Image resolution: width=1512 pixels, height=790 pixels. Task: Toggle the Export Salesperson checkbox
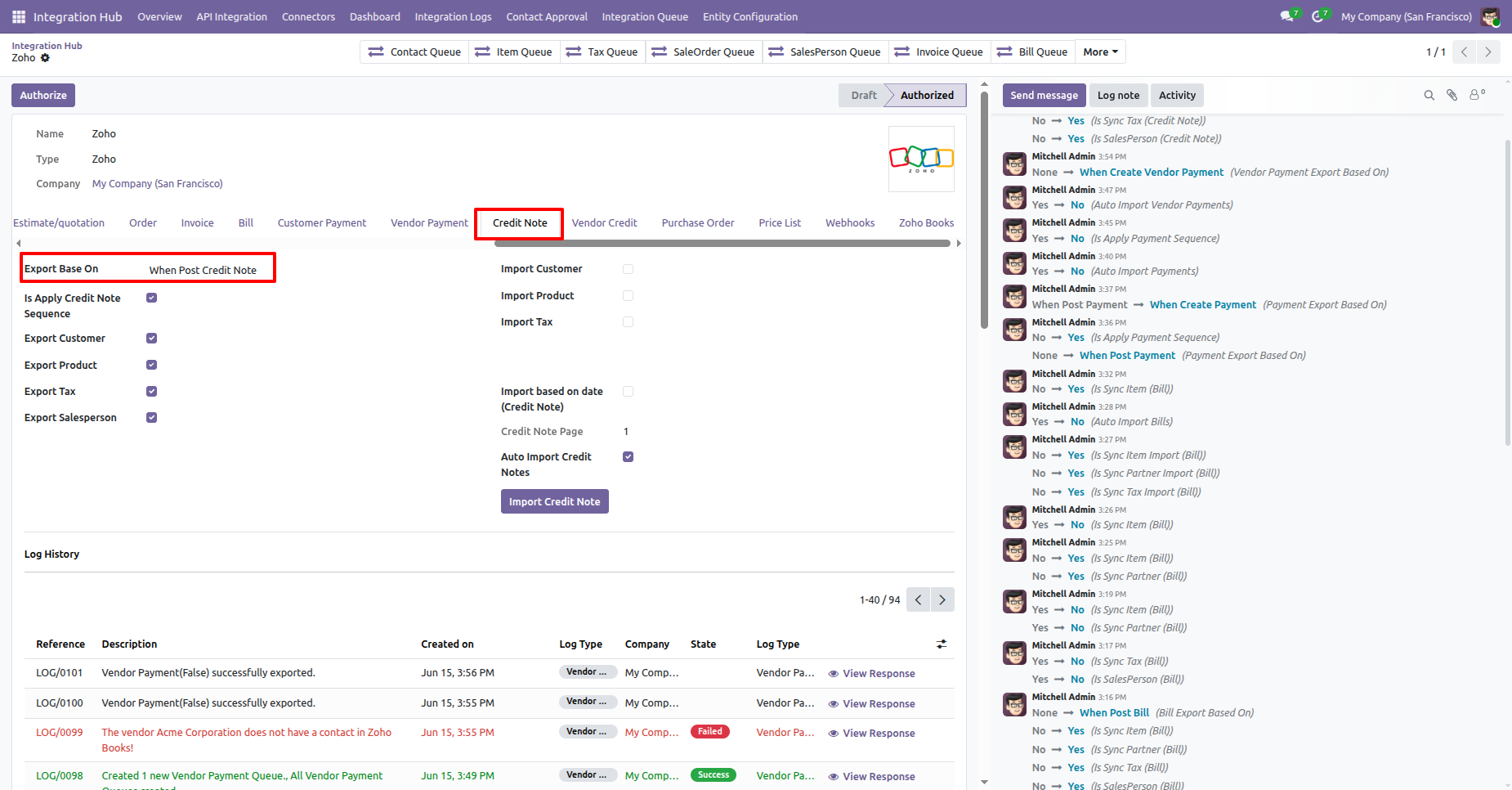(x=151, y=417)
